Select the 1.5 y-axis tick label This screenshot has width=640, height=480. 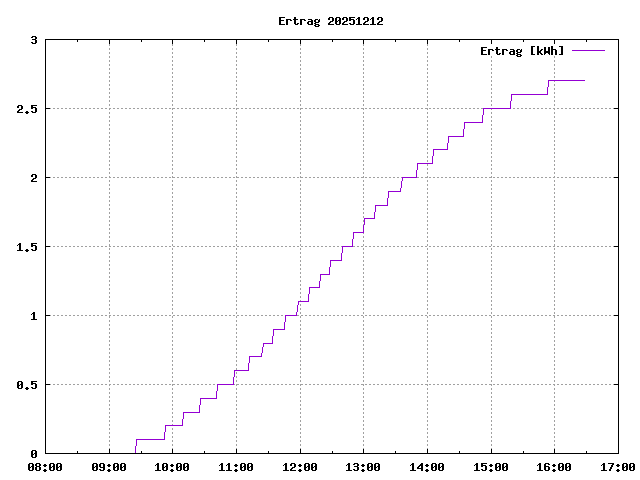click(27, 247)
